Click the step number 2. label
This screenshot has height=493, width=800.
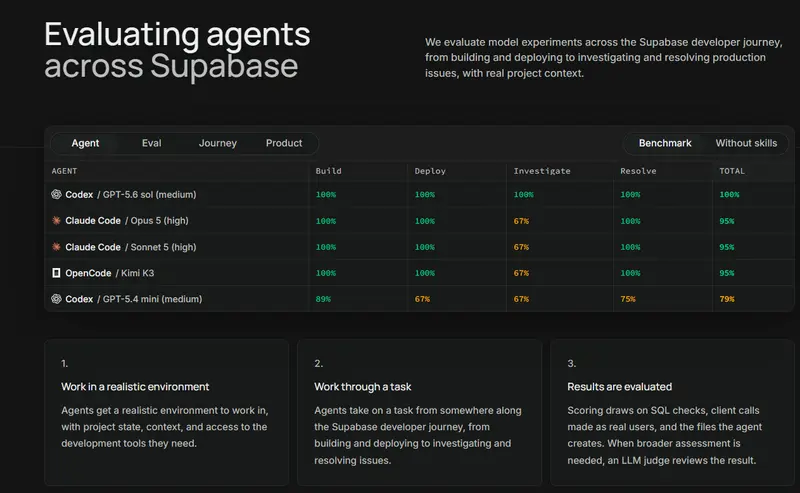pos(318,363)
